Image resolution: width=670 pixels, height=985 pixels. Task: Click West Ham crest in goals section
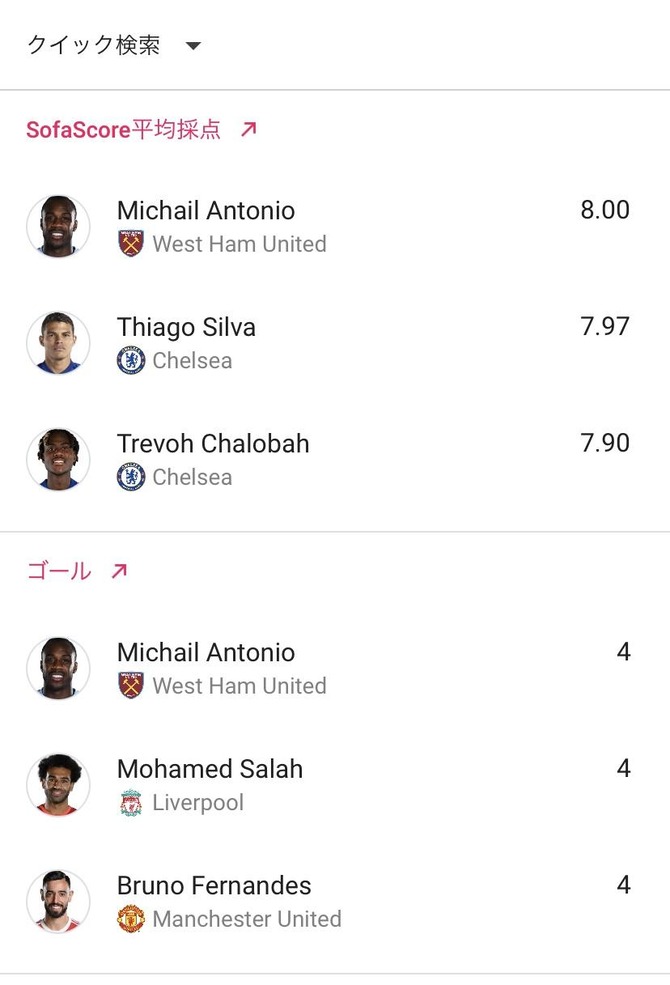(131, 686)
